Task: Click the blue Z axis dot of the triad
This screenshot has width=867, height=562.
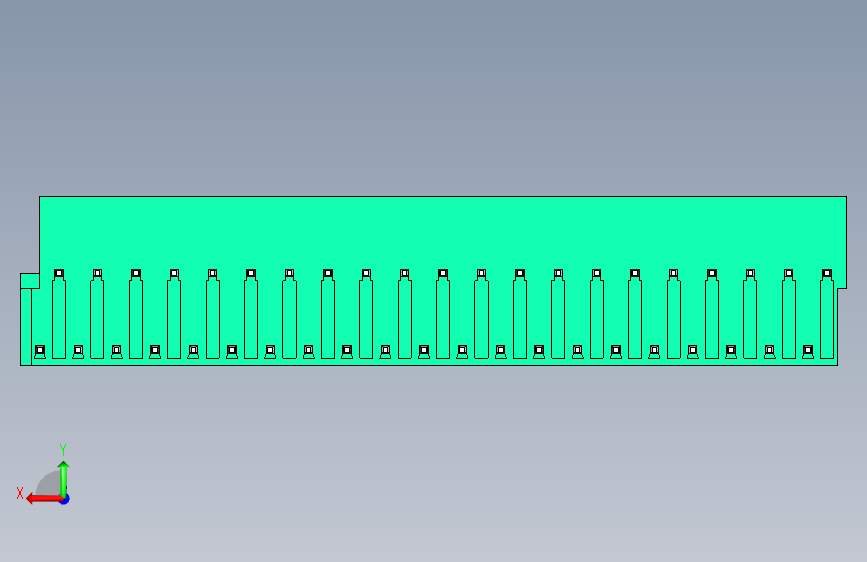Action: (65, 499)
